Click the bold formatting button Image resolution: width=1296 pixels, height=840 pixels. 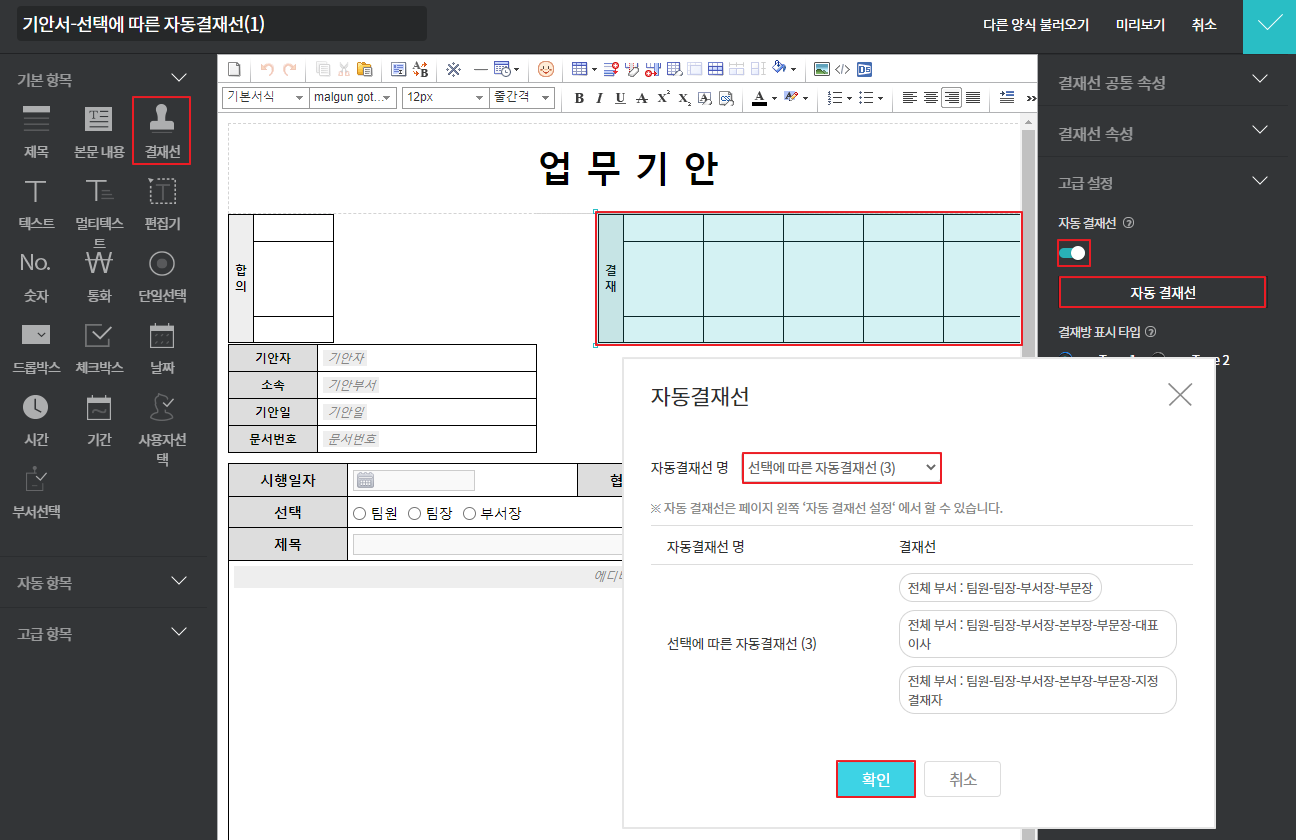[579, 98]
